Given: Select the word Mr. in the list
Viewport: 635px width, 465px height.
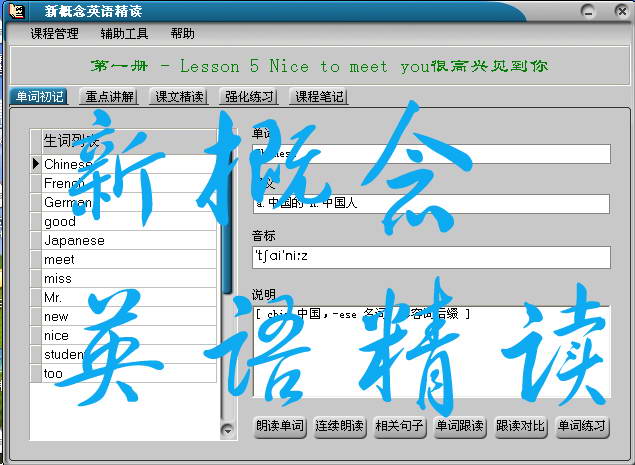Looking at the screenshot, I should click(129, 297).
